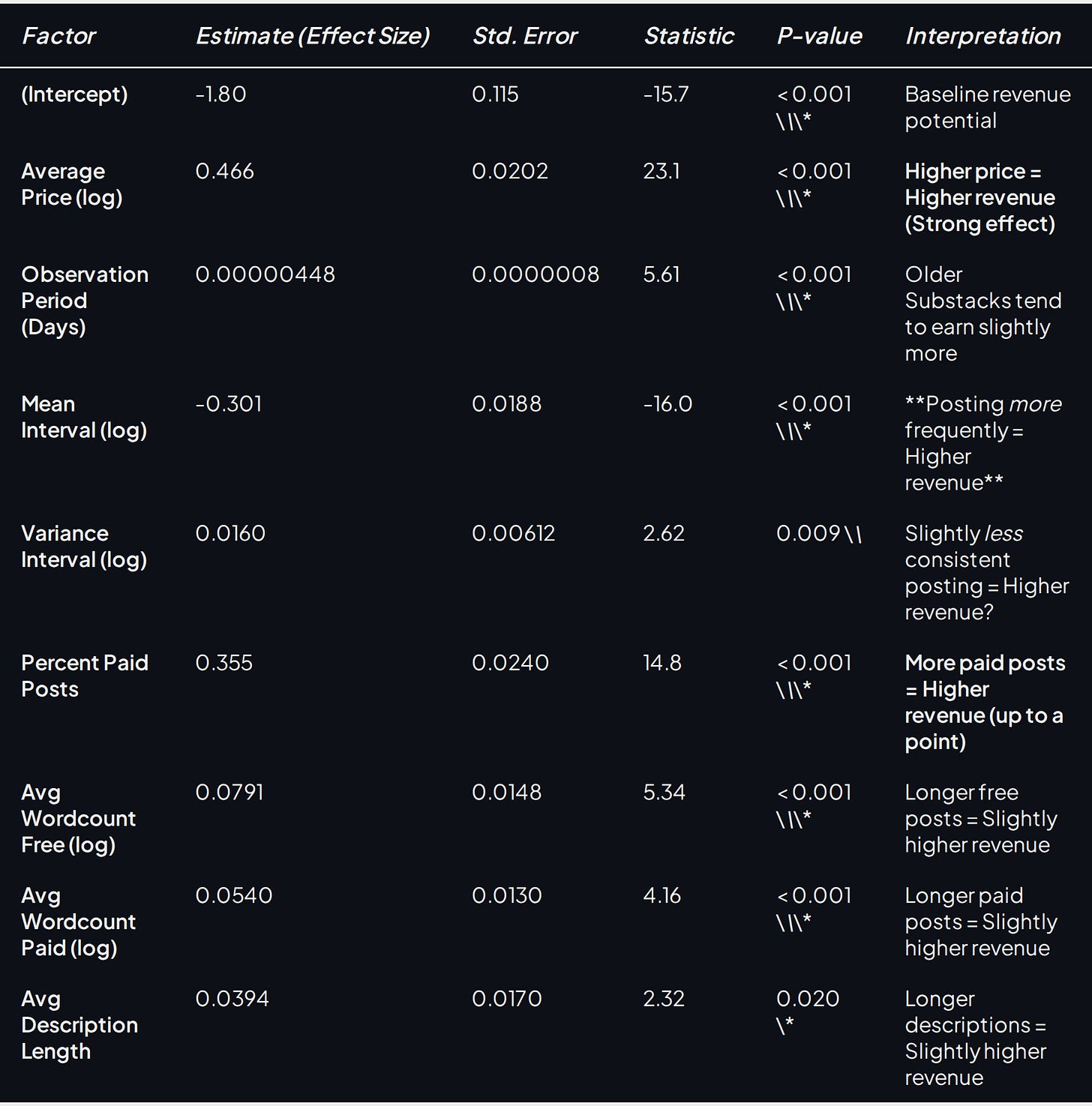Click the Avg Description Length cell
This screenshot has width=1092, height=1106.
point(79,1025)
